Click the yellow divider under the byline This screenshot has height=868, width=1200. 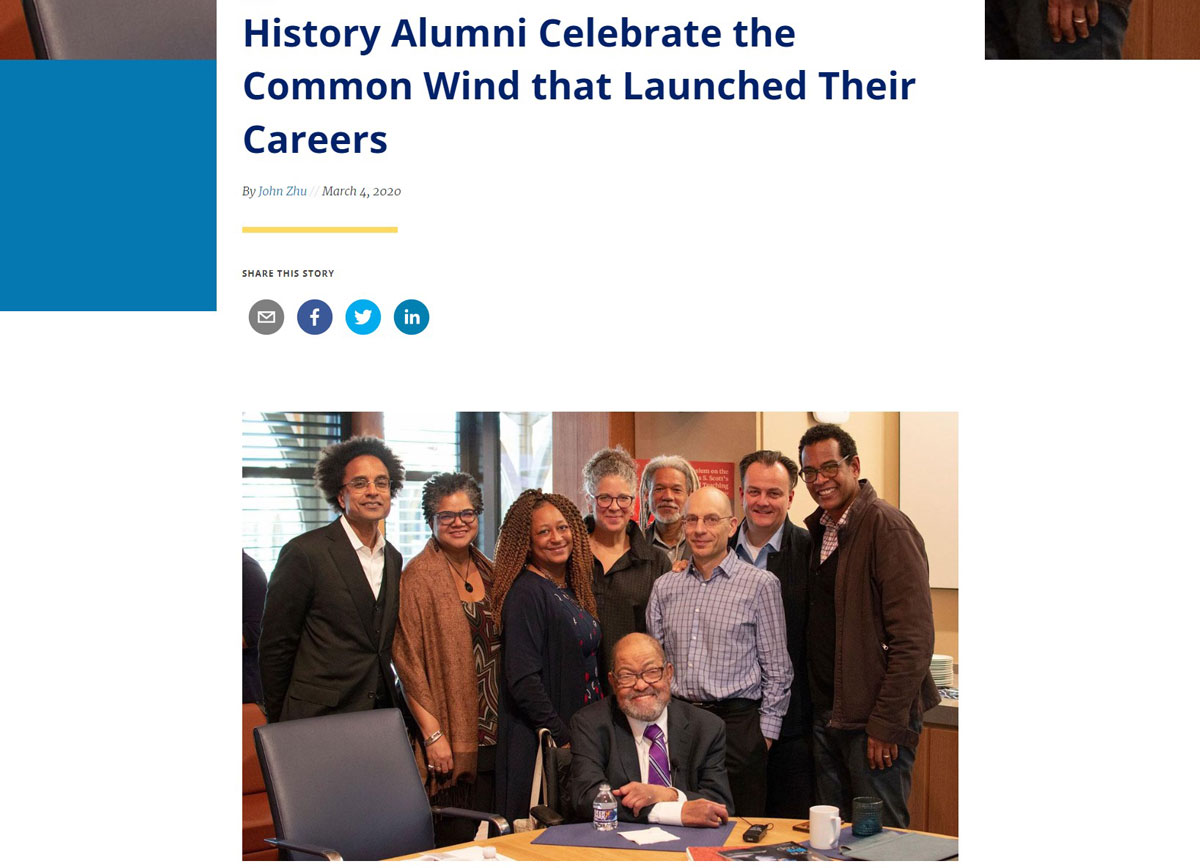[x=320, y=230]
